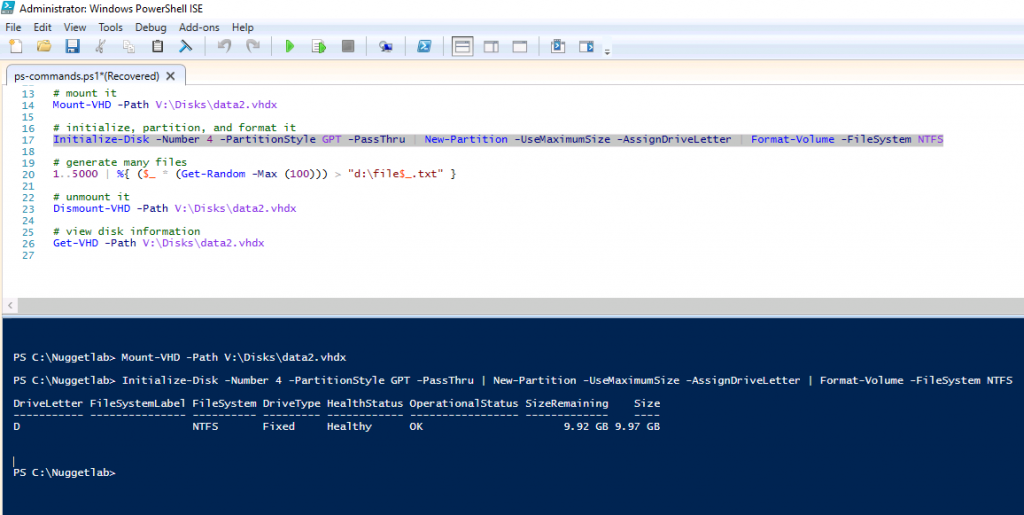Show script pane on top layout icon
Screen dimensions: 1024x515
[462, 46]
